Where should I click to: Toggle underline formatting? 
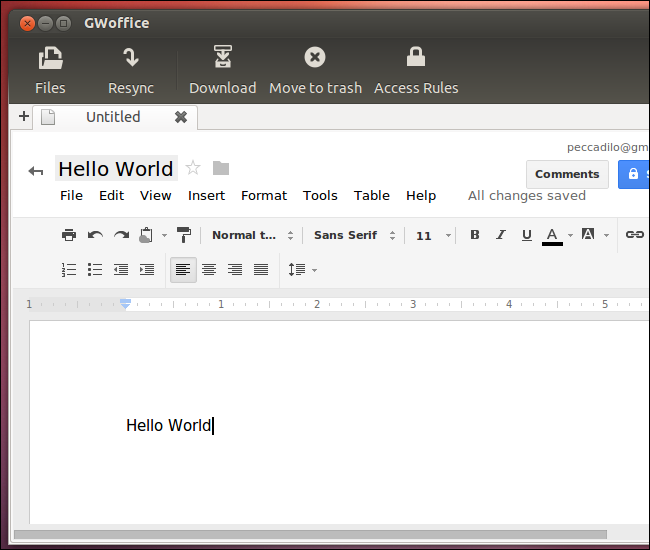(526, 235)
